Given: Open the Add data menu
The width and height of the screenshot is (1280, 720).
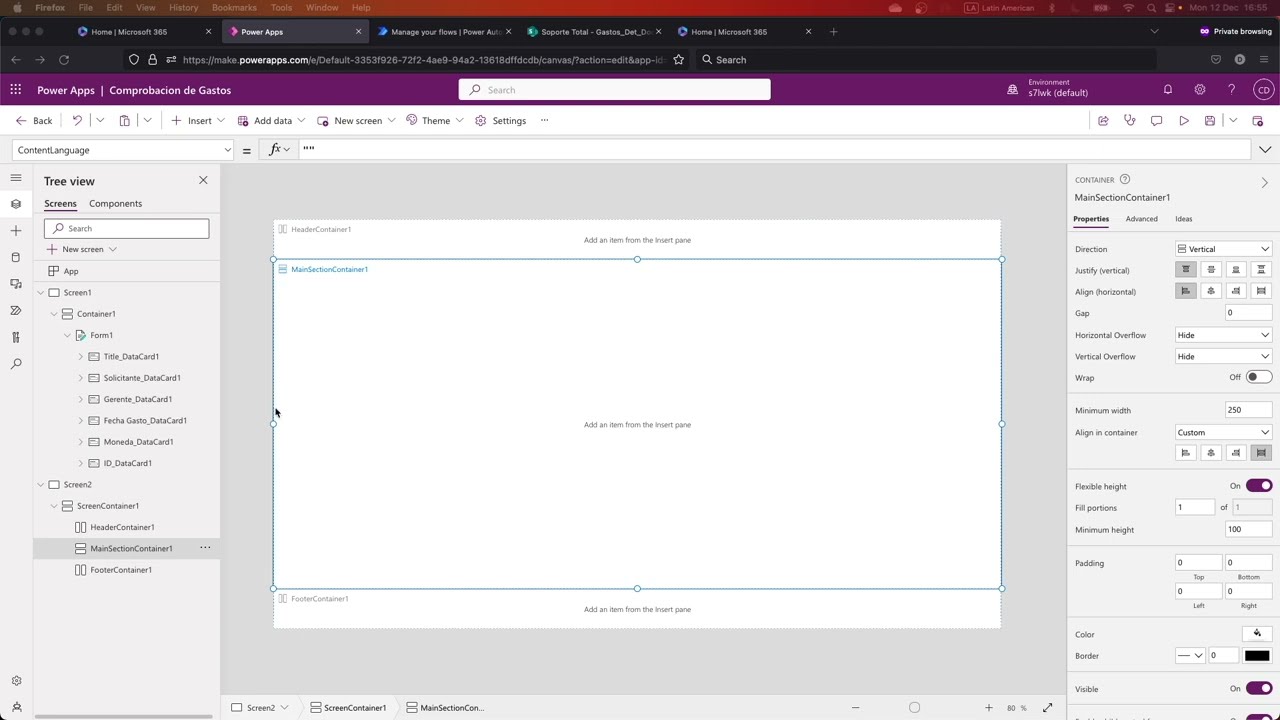Looking at the screenshot, I should coord(272,121).
